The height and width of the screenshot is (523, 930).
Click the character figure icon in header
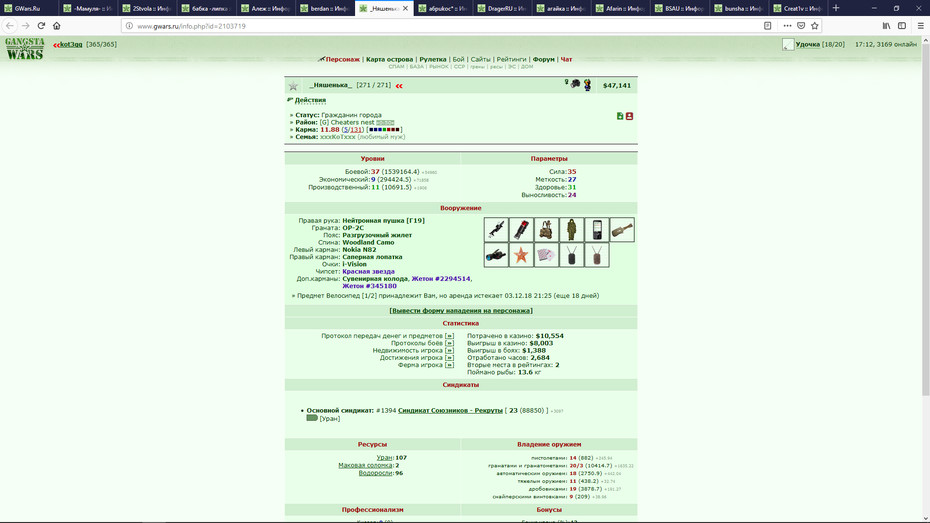[x=587, y=85]
